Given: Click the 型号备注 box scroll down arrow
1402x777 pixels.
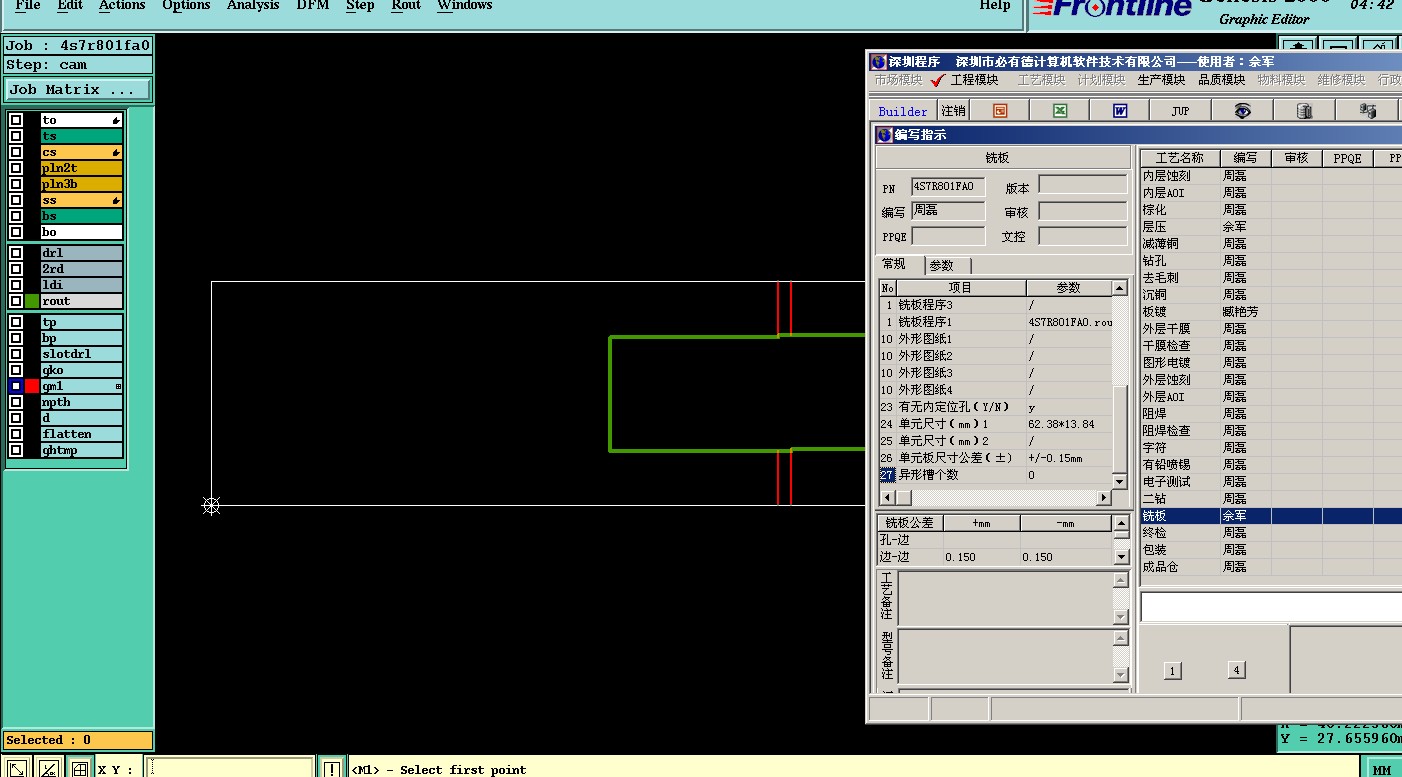Looking at the screenshot, I should point(1121,675).
